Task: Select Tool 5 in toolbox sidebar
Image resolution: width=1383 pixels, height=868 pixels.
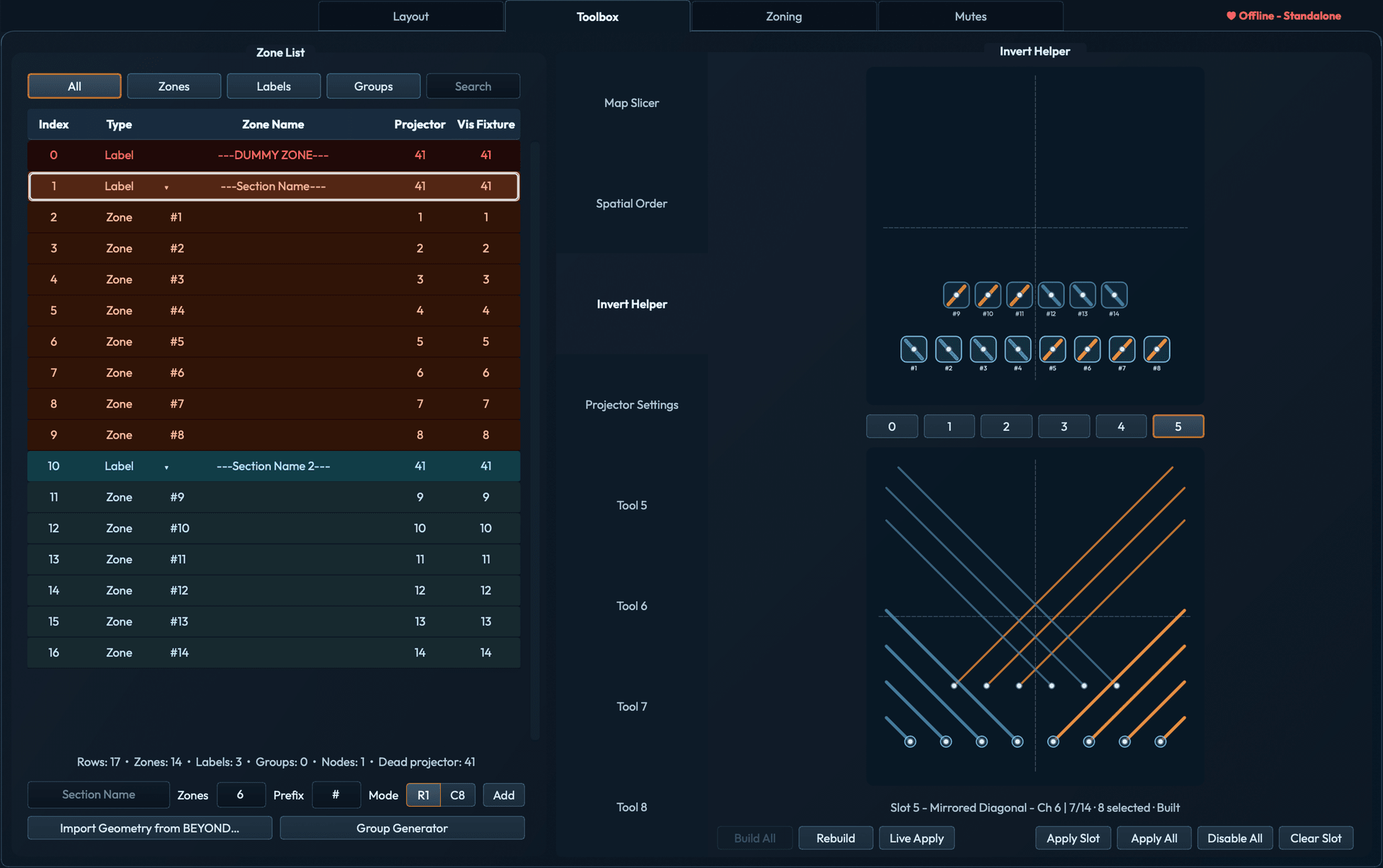Action: [632, 506]
